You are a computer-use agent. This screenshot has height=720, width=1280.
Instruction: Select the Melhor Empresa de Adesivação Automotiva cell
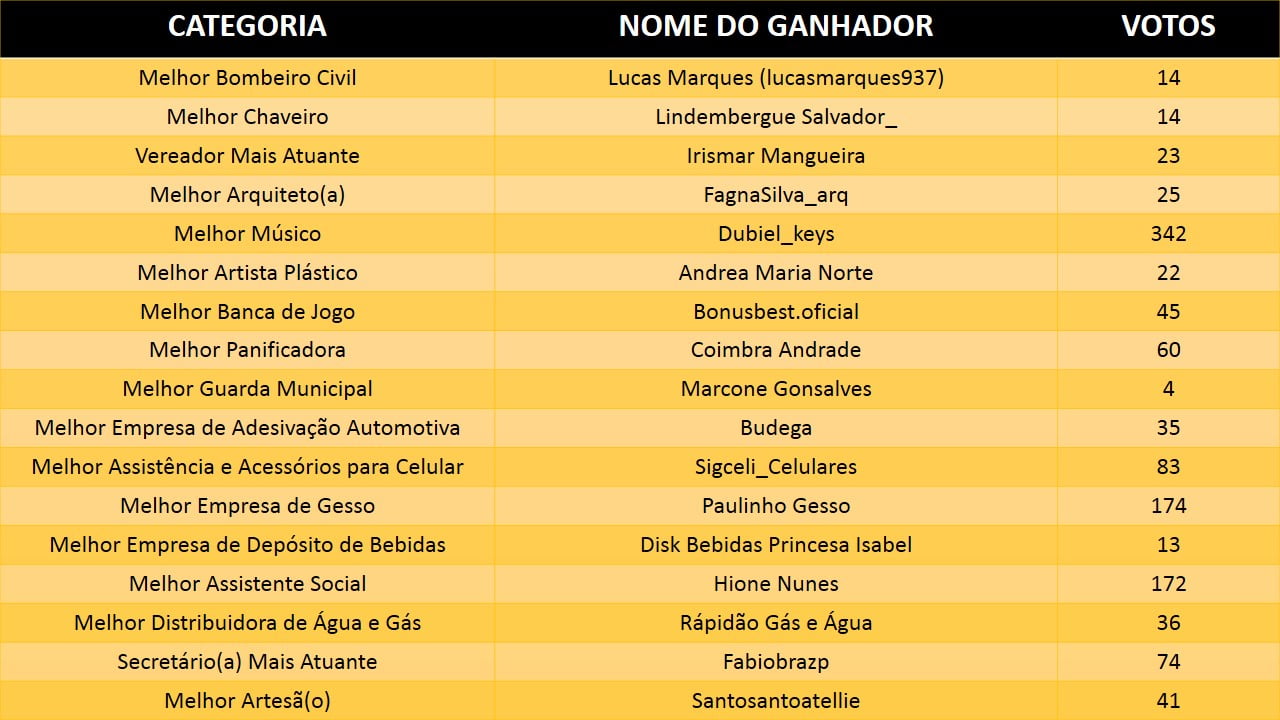point(247,428)
